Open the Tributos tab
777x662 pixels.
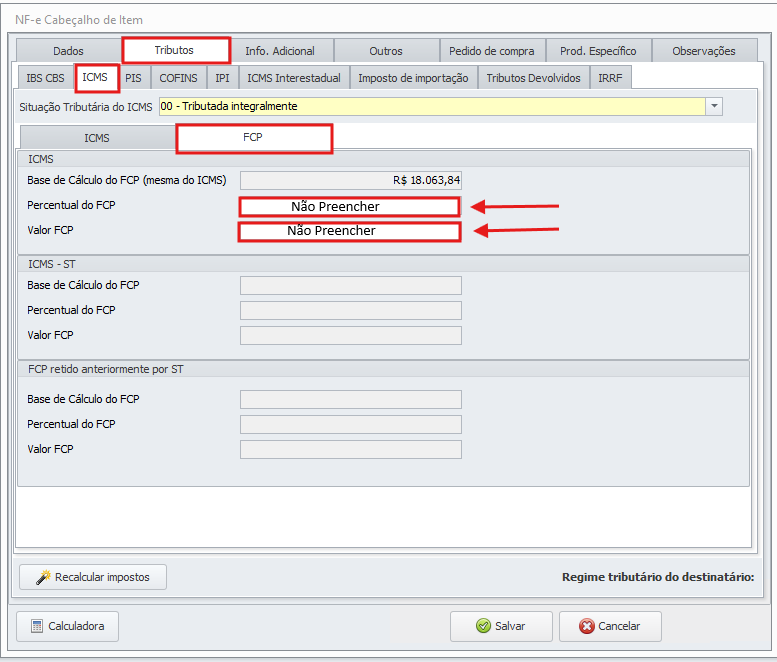(x=175, y=50)
